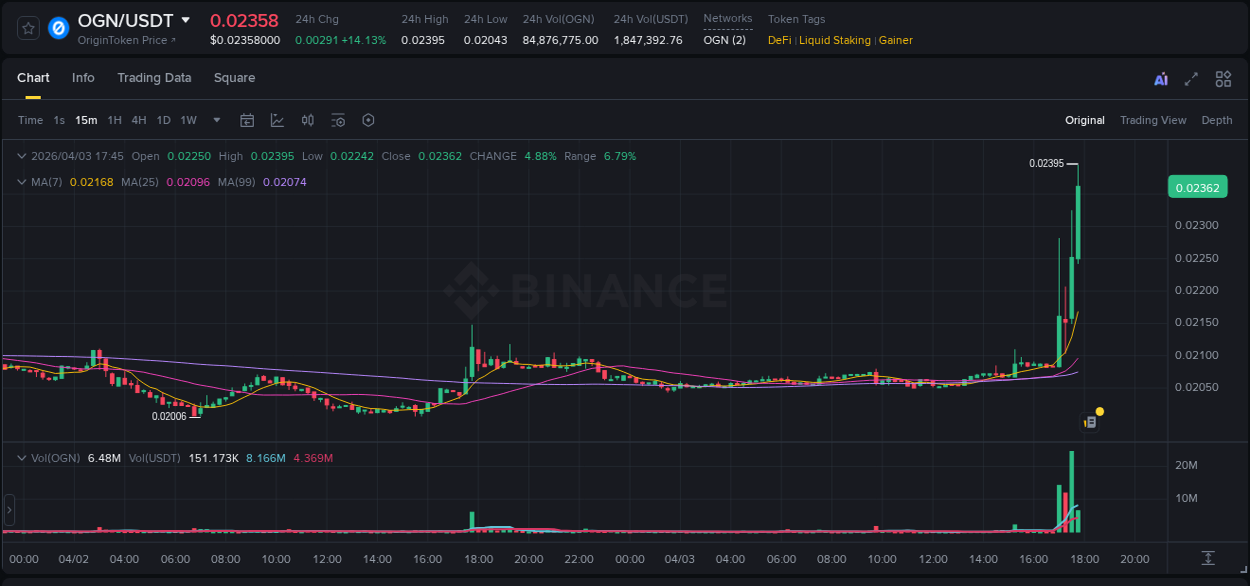Click the hexagon order display icon
The image size is (1250, 586).
pos(368,120)
